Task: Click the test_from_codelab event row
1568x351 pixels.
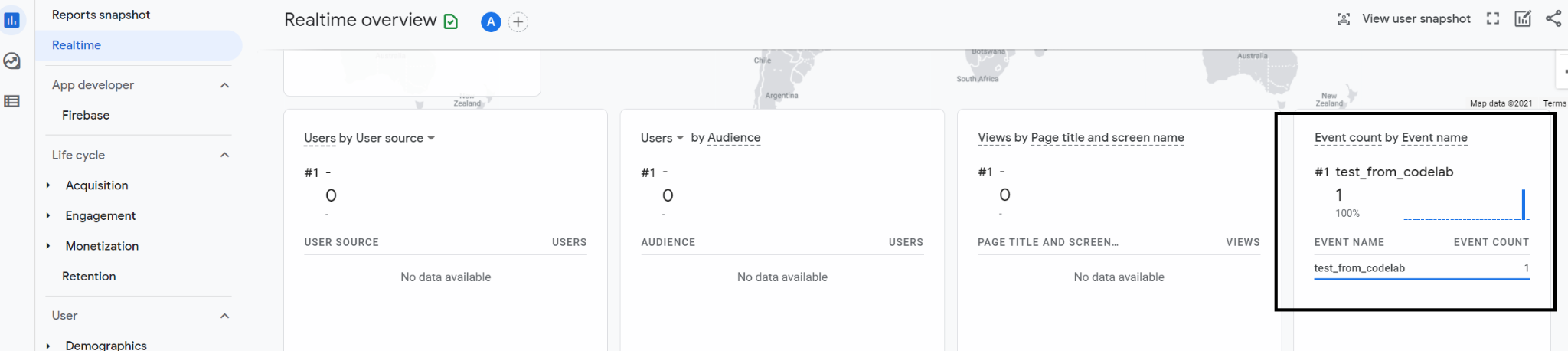Action: pos(1420,268)
